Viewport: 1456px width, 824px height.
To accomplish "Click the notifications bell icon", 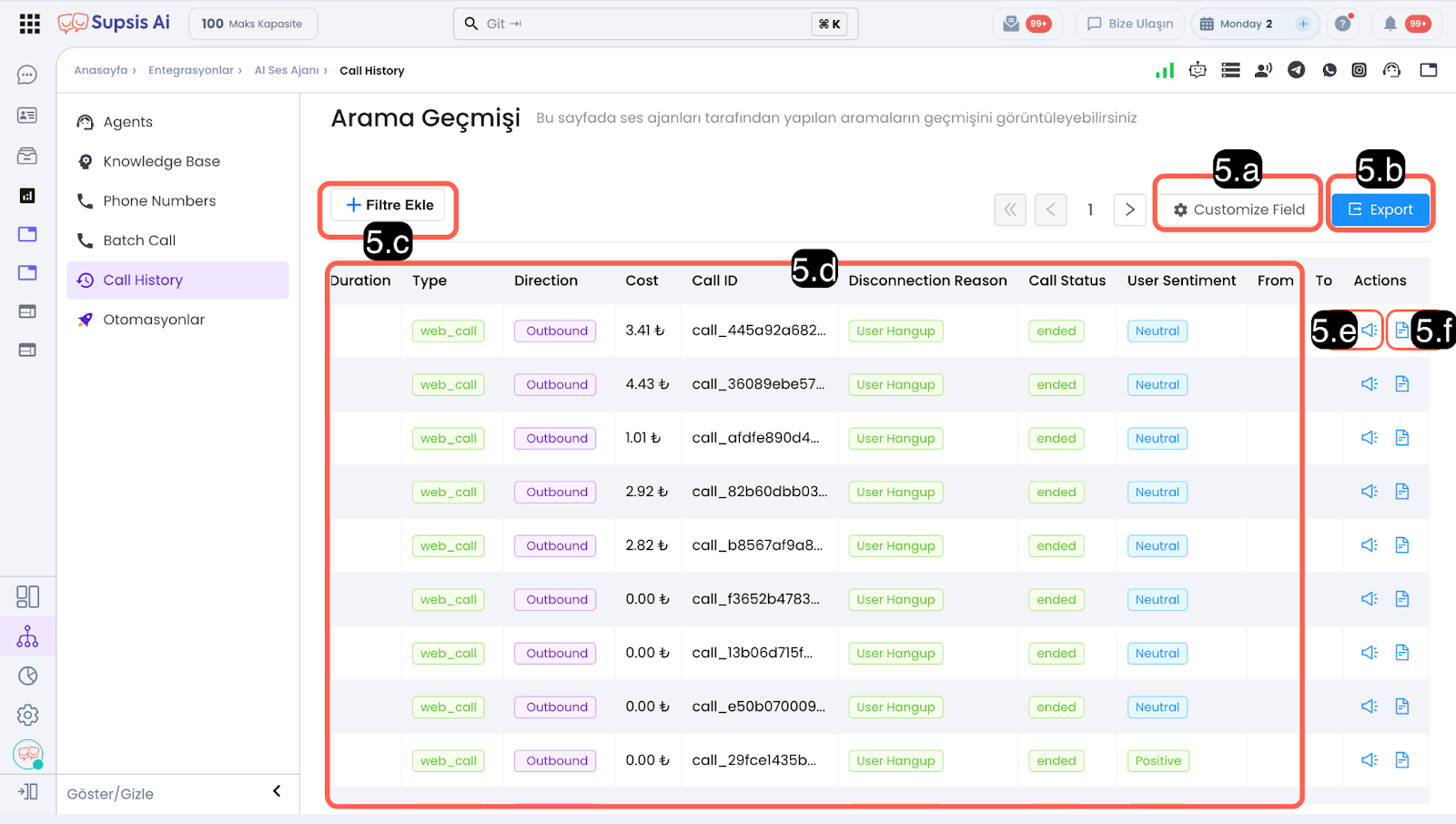I will point(1390,24).
